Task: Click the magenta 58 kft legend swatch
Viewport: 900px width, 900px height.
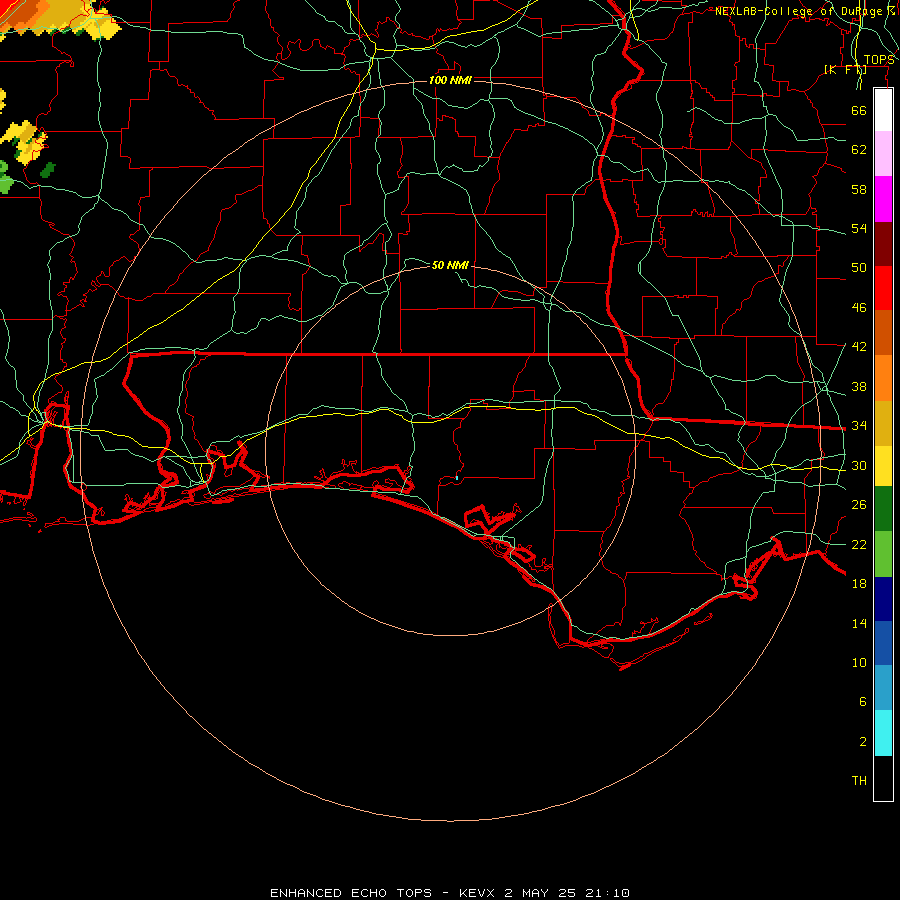Action: 883,199
